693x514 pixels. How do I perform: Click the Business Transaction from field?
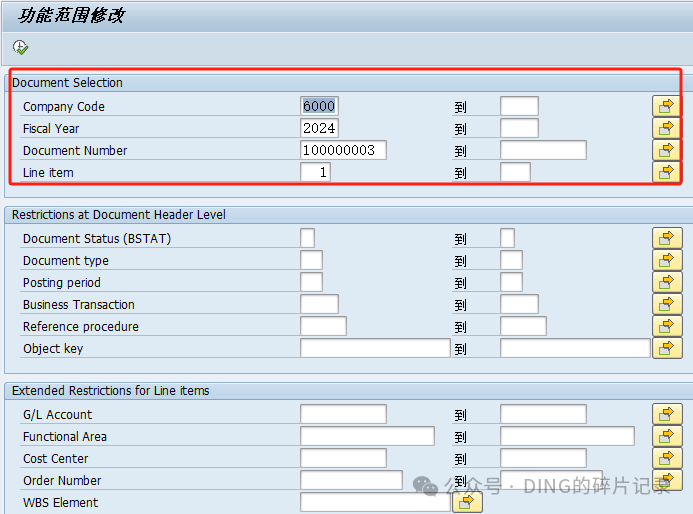coord(320,305)
